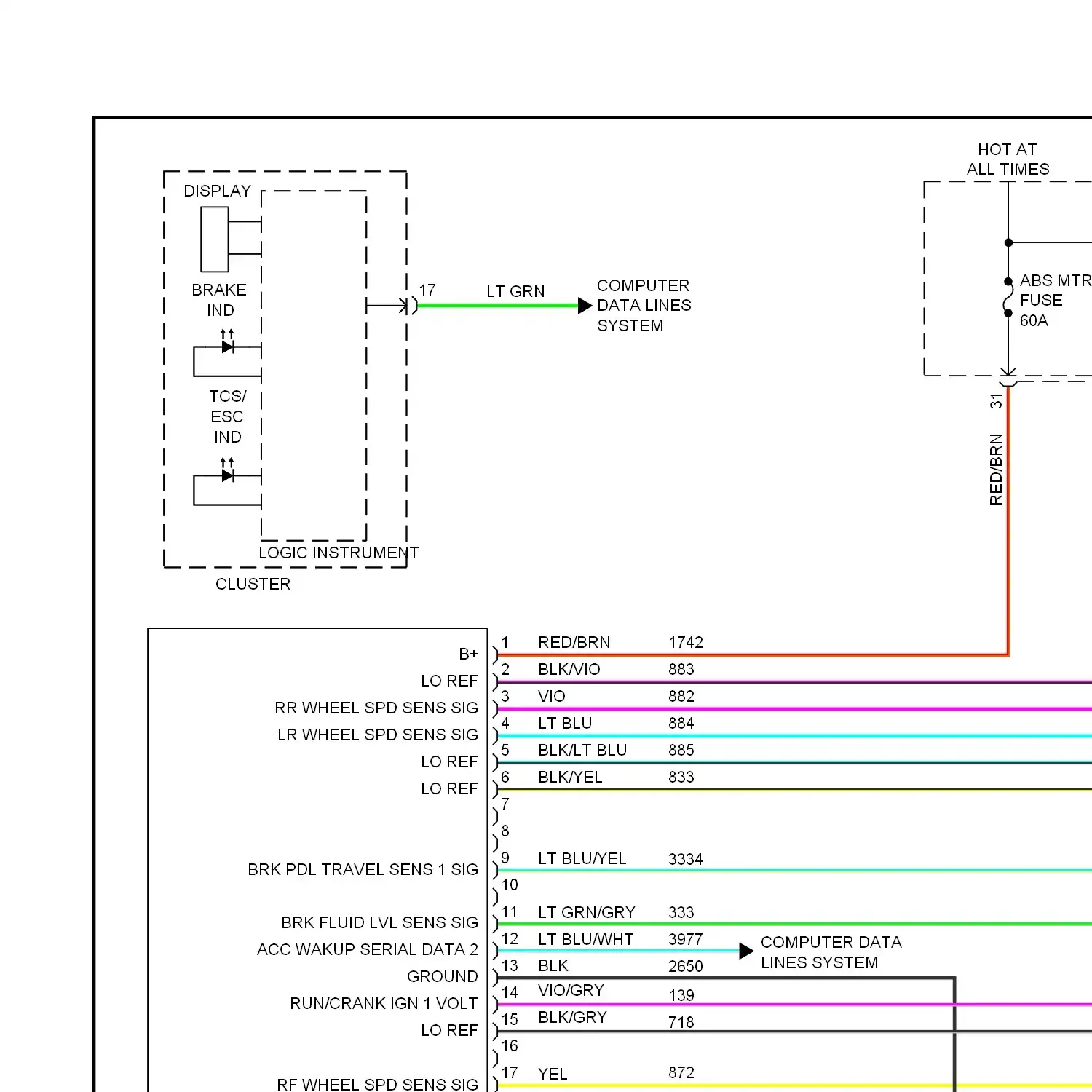Image resolution: width=1092 pixels, height=1092 pixels.
Task: Click the brake indicator LED symbol
Action: [227, 347]
